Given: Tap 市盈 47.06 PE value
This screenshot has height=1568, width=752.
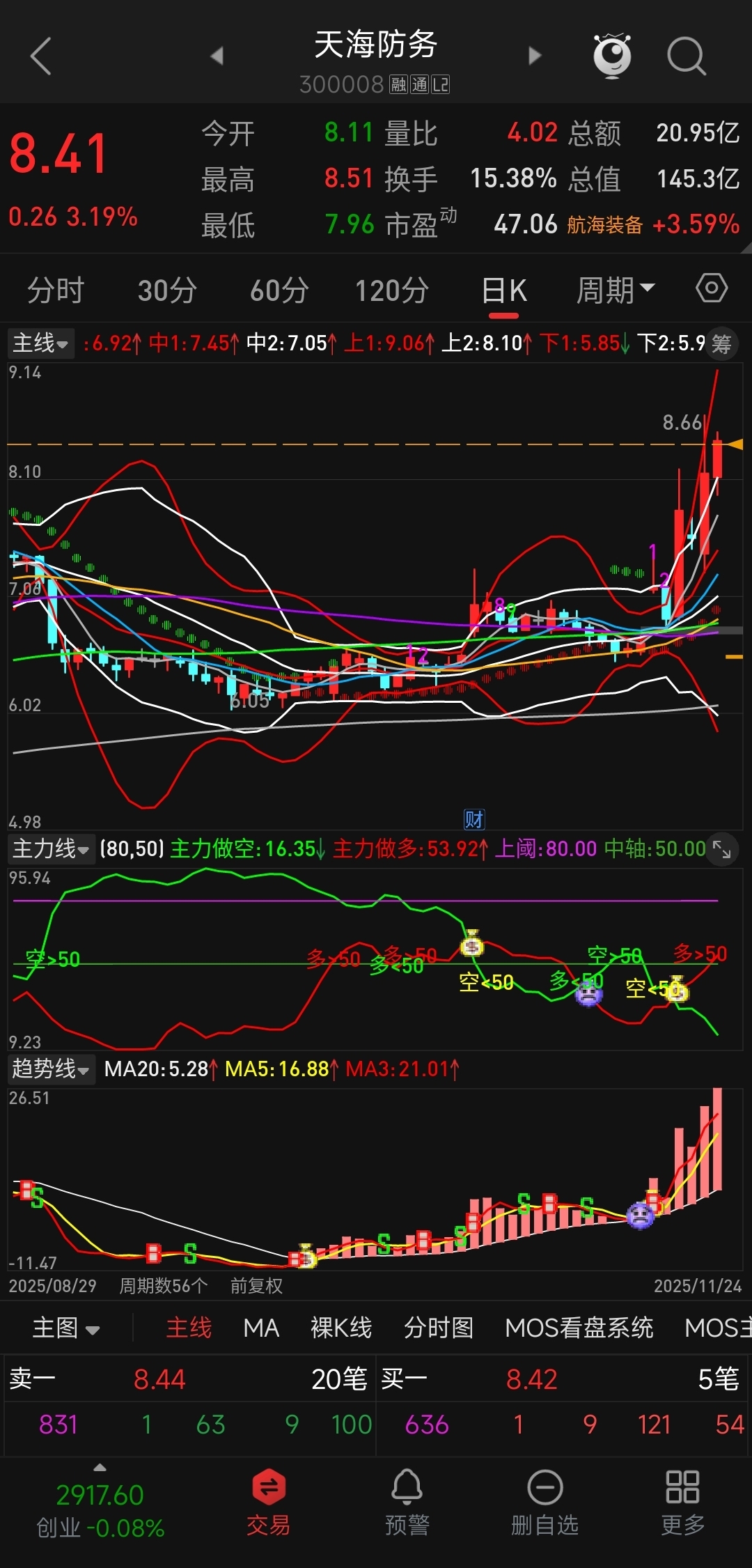Looking at the screenshot, I should (526, 224).
